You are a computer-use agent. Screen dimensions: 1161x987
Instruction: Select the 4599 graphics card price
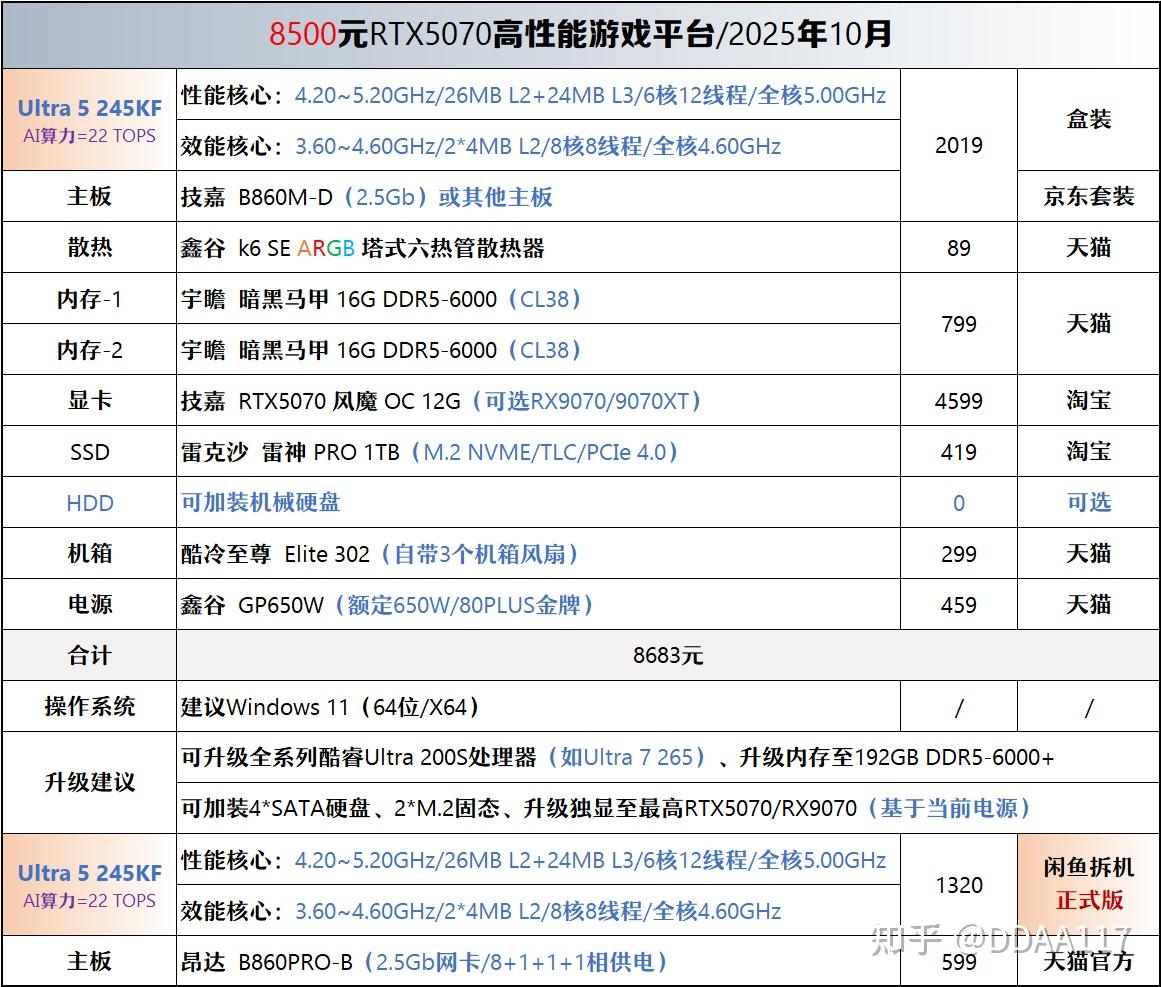tap(959, 401)
